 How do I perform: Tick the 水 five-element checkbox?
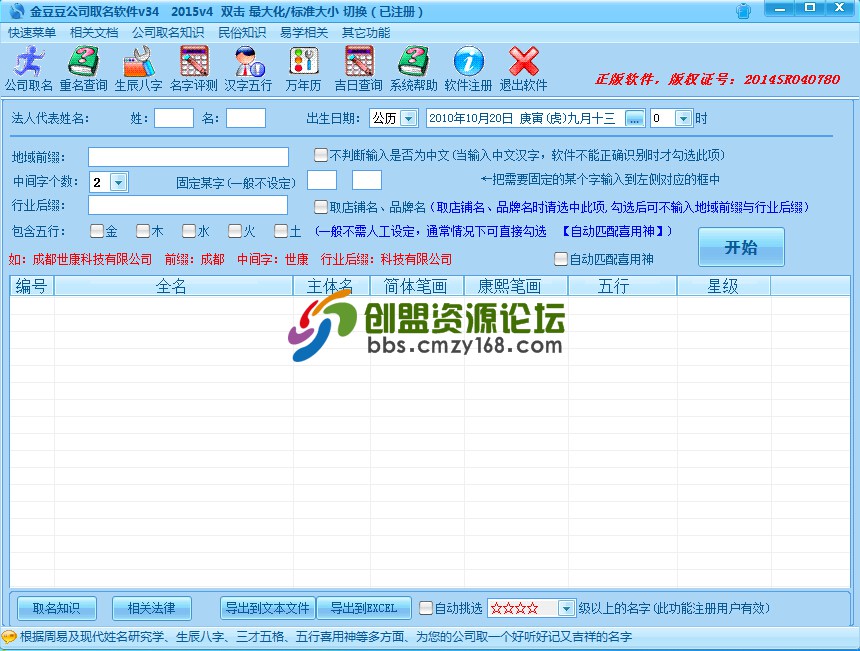[189, 231]
